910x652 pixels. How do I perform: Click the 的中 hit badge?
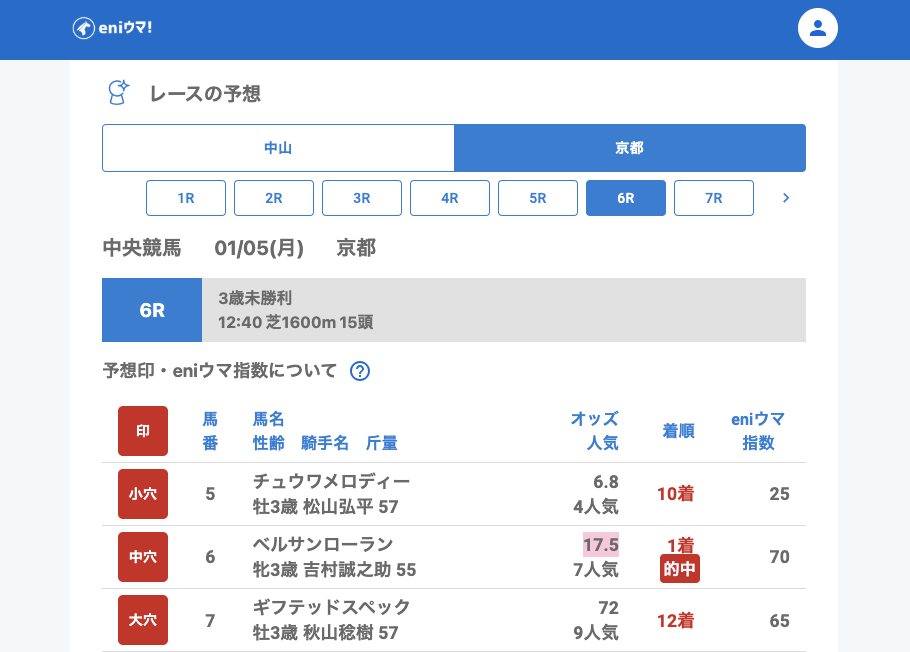680,570
